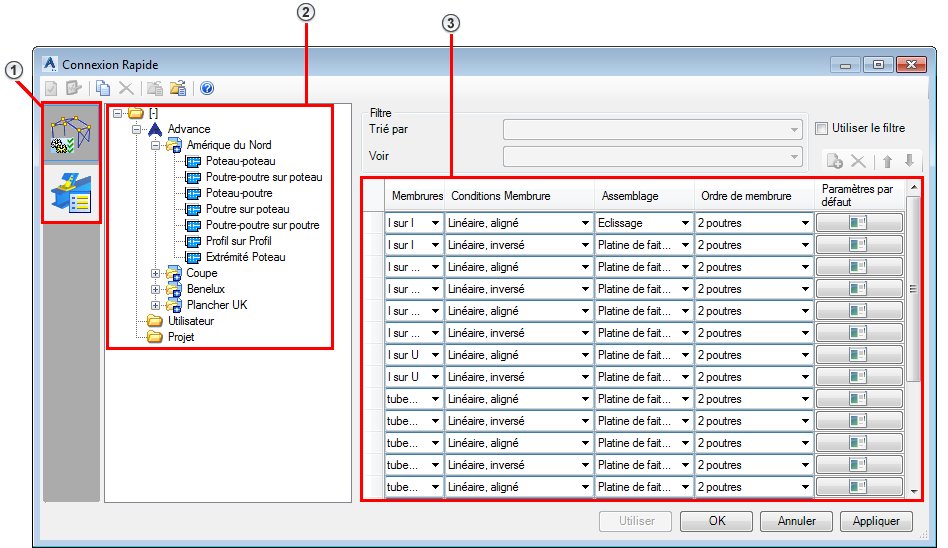Viewport: 948px width, 548px height.
Task: Select Extrémité Poteau tree item
Action: (245, 257)
